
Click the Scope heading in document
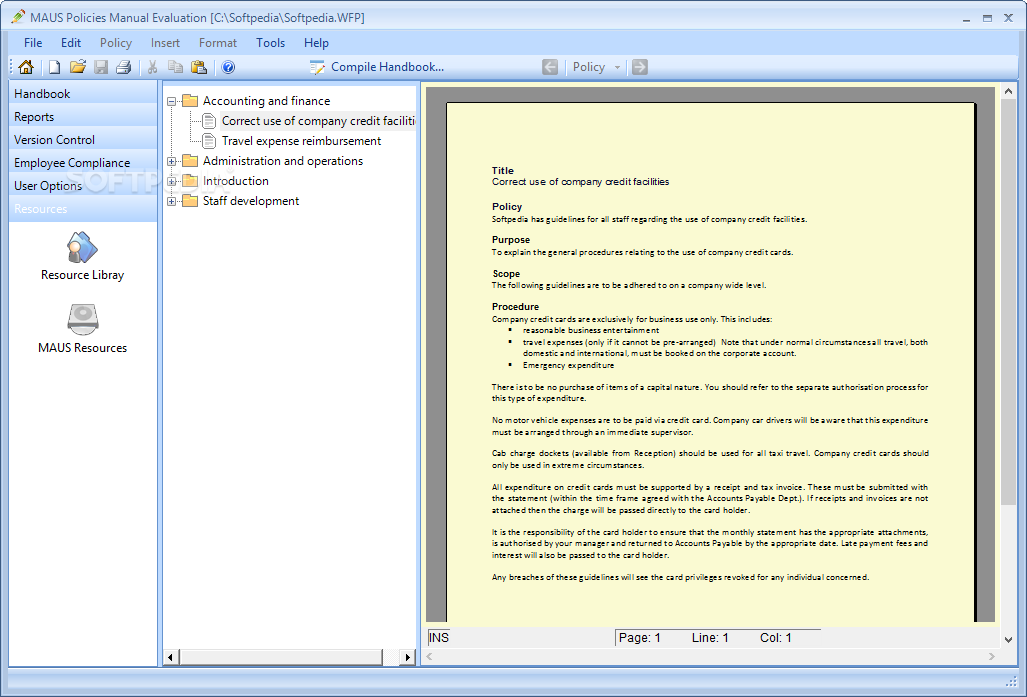point(506,274)
